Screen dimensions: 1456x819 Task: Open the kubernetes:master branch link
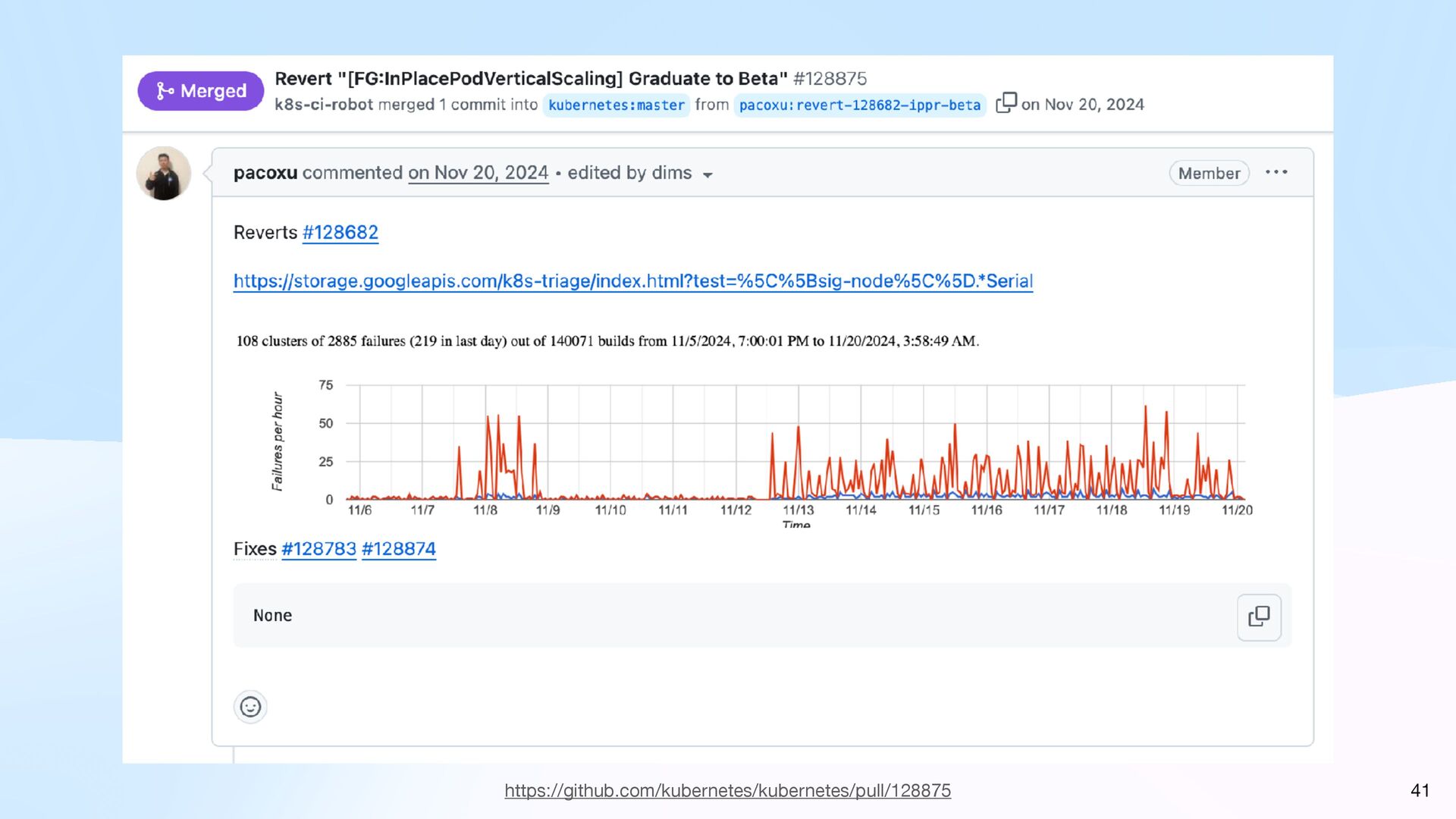616,105
